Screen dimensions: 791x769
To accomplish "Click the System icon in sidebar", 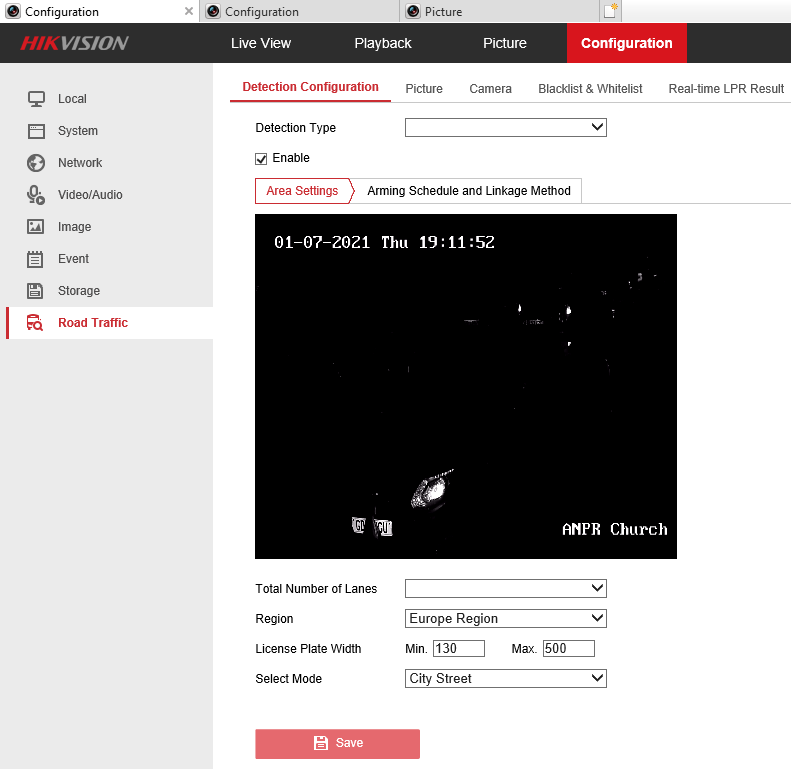I will coord(36,131).
